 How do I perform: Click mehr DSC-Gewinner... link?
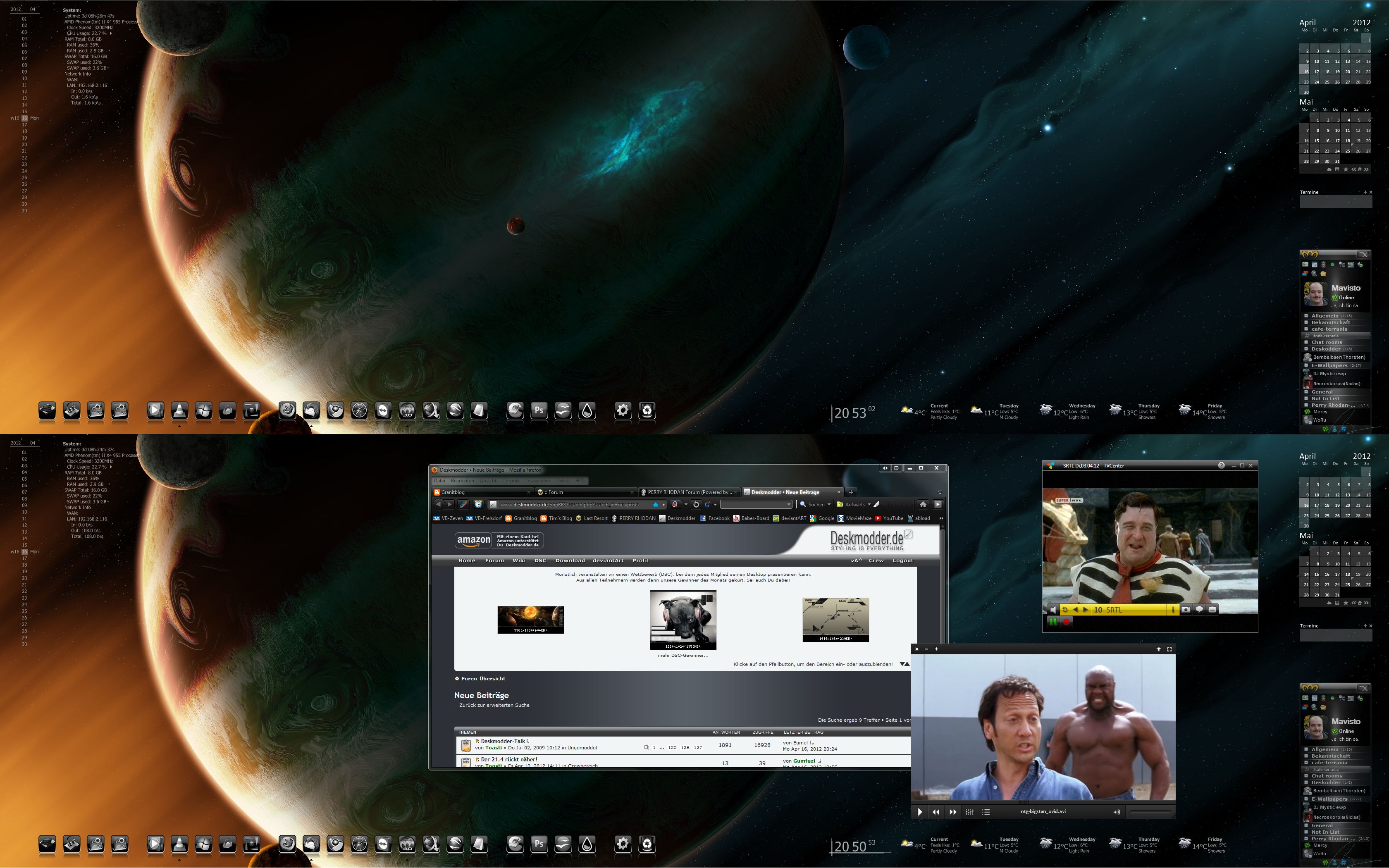(x=683, y=655)
